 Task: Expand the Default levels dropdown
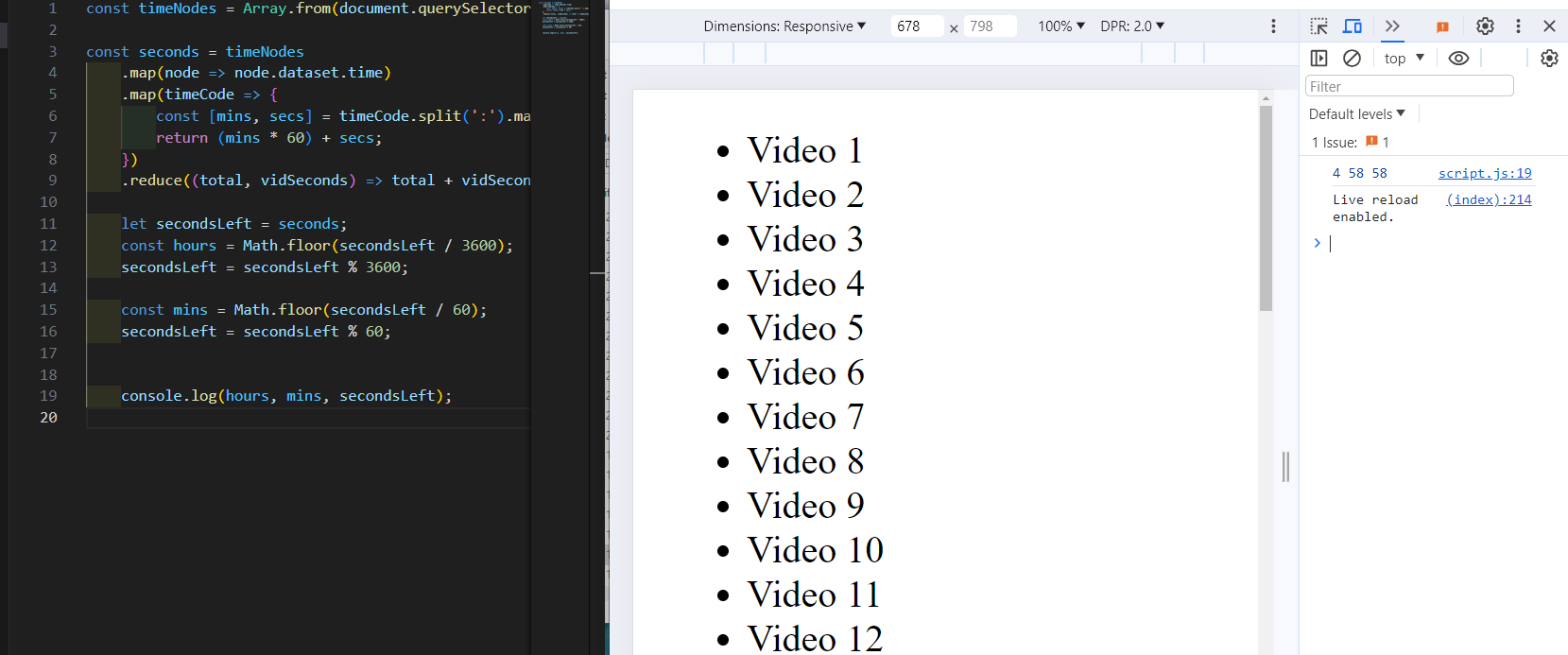(1356, 114)
